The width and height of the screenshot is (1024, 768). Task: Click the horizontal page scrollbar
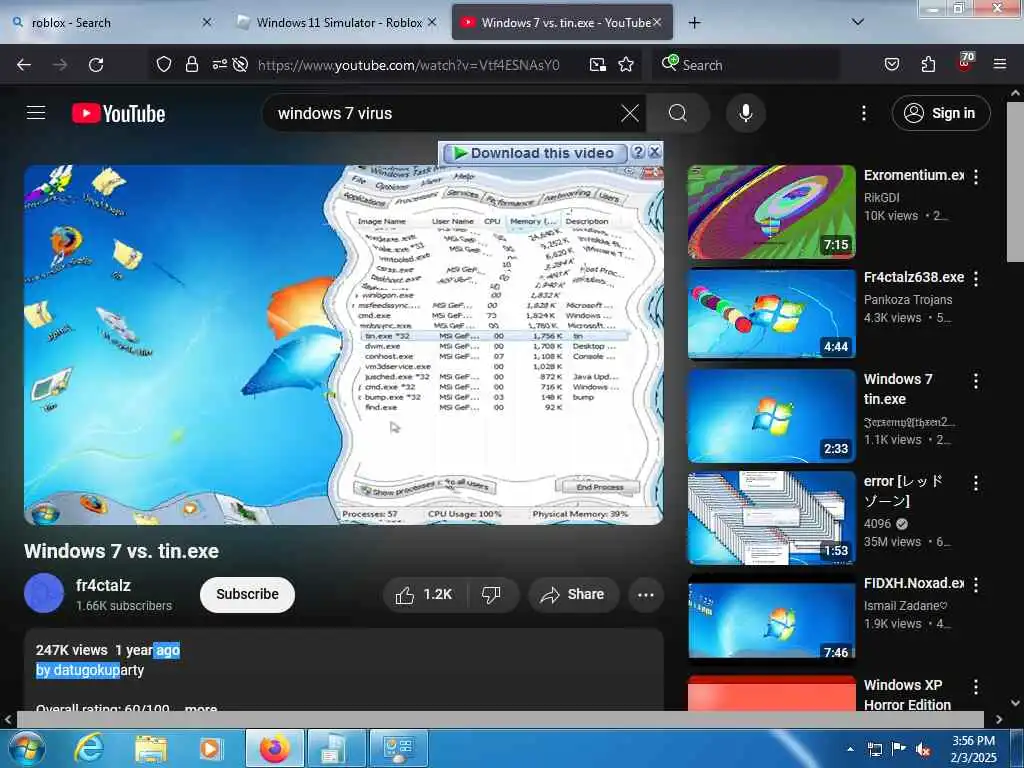[x=500, y=719]
